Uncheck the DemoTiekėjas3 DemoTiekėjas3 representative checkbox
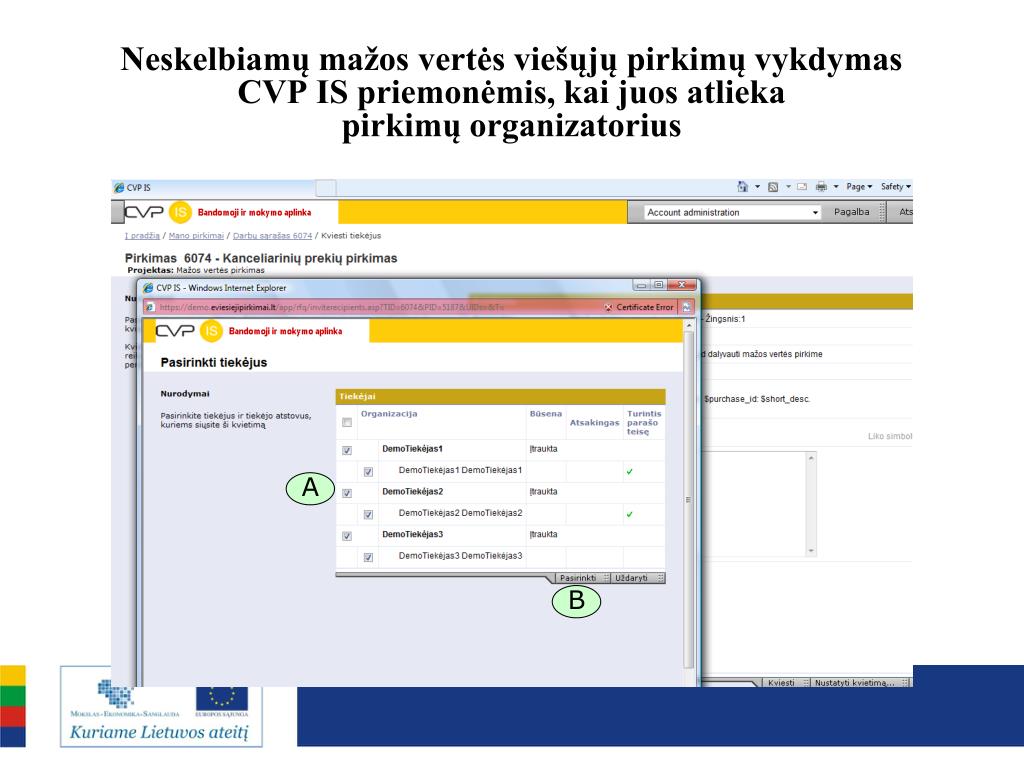 pos(368,558)
